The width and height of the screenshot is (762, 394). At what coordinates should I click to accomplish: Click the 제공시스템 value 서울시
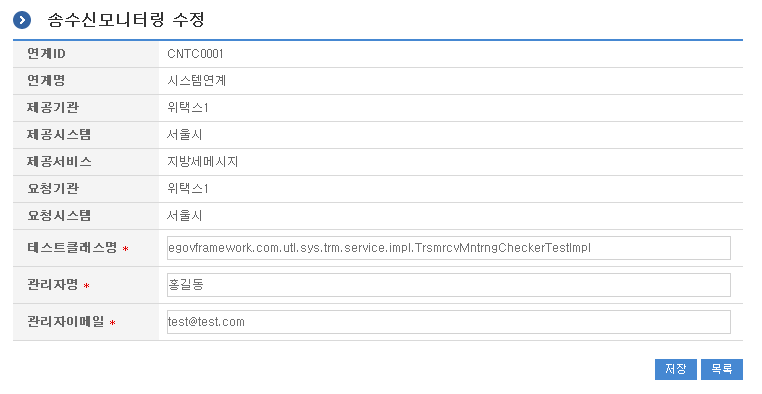coord(185,135)
